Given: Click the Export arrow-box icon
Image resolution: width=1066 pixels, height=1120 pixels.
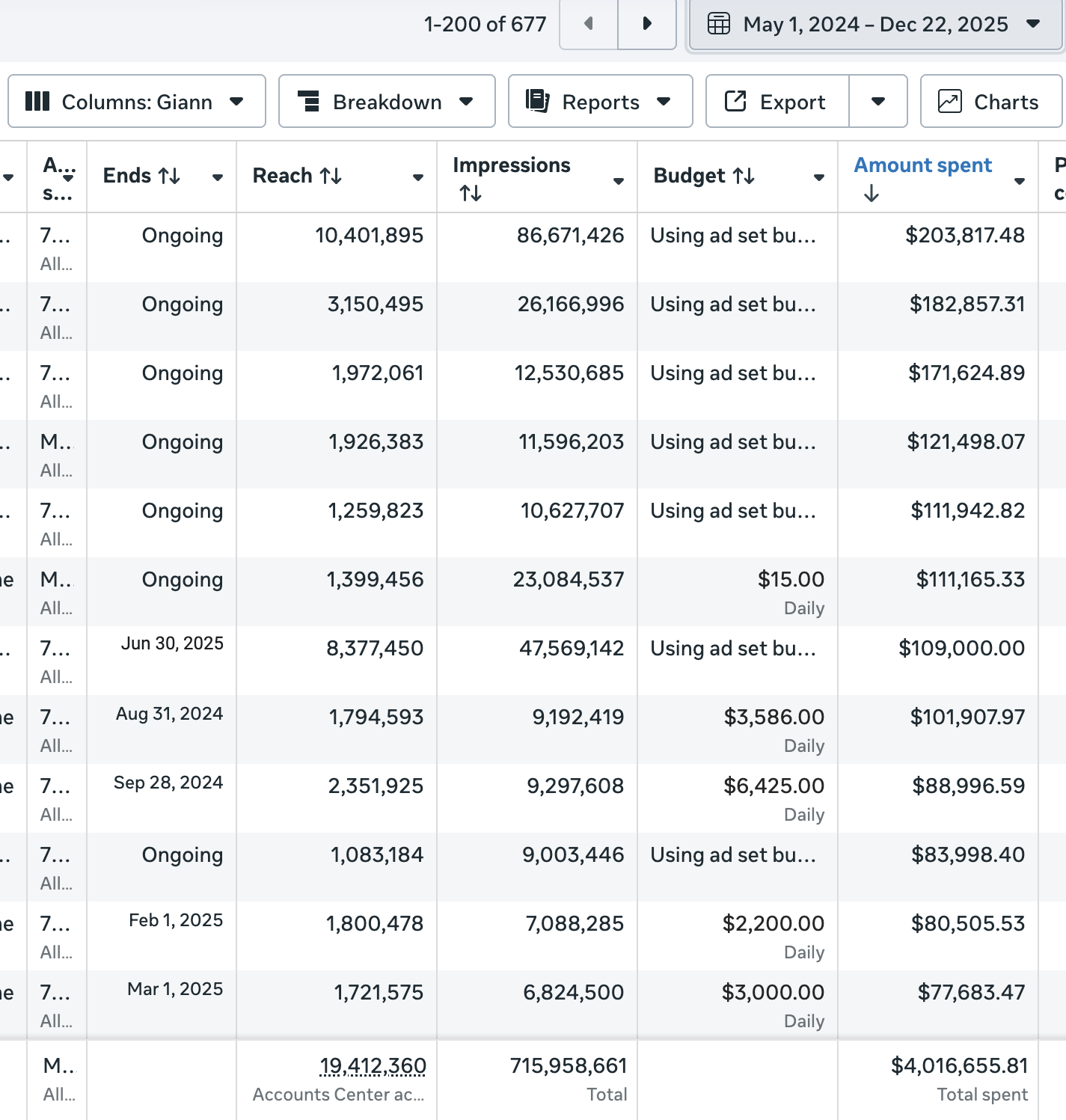Looking at the screenshot, I should 735,100.
